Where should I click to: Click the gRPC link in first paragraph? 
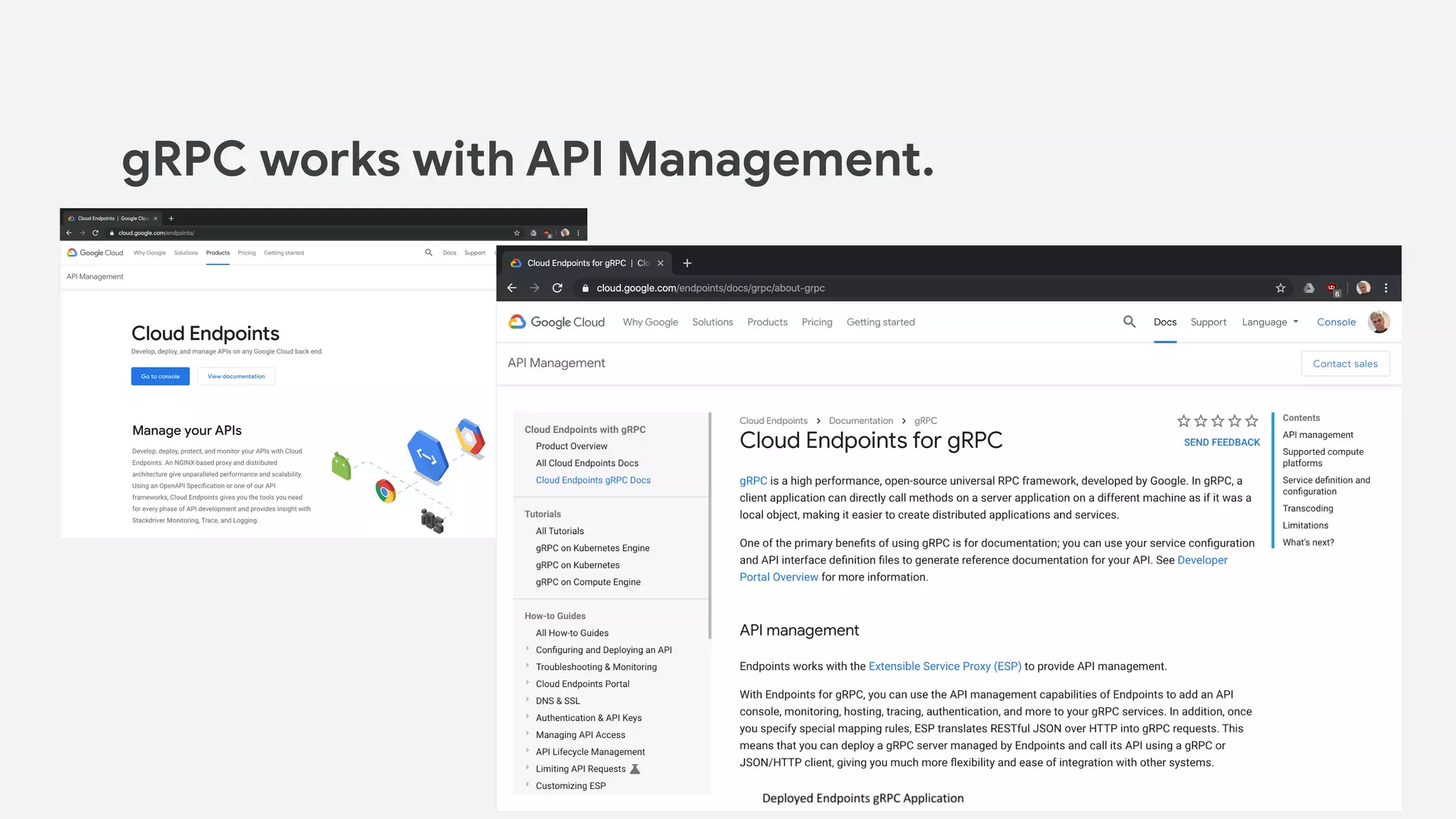pyautogui.click(x=753, y=481)
